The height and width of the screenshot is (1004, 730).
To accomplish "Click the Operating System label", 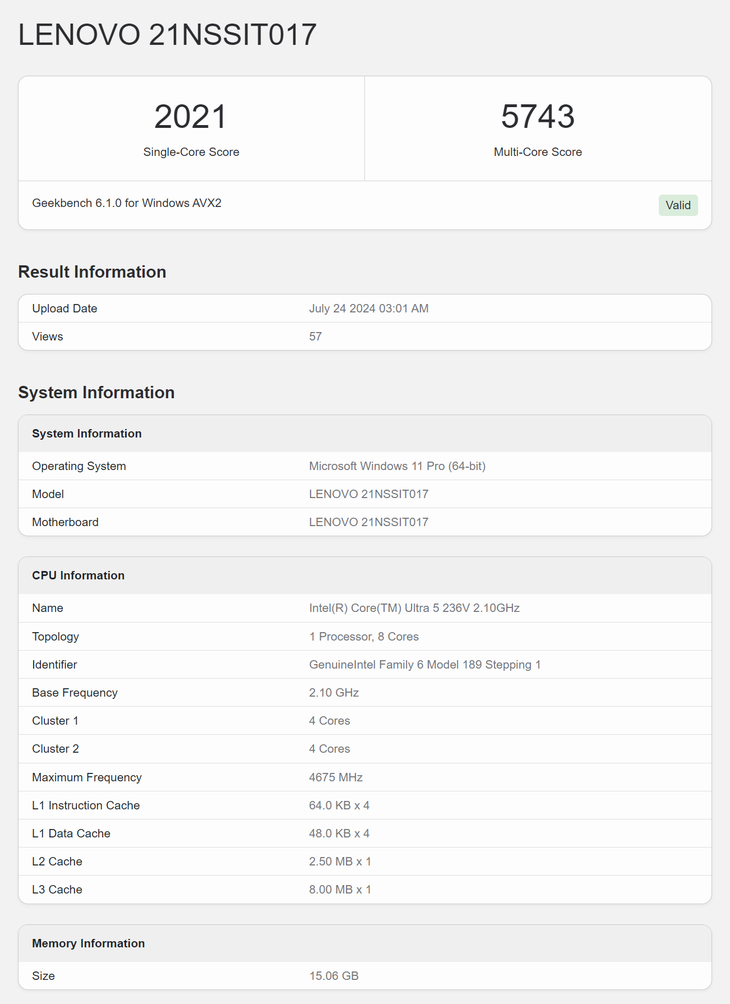I will (79, 466).
